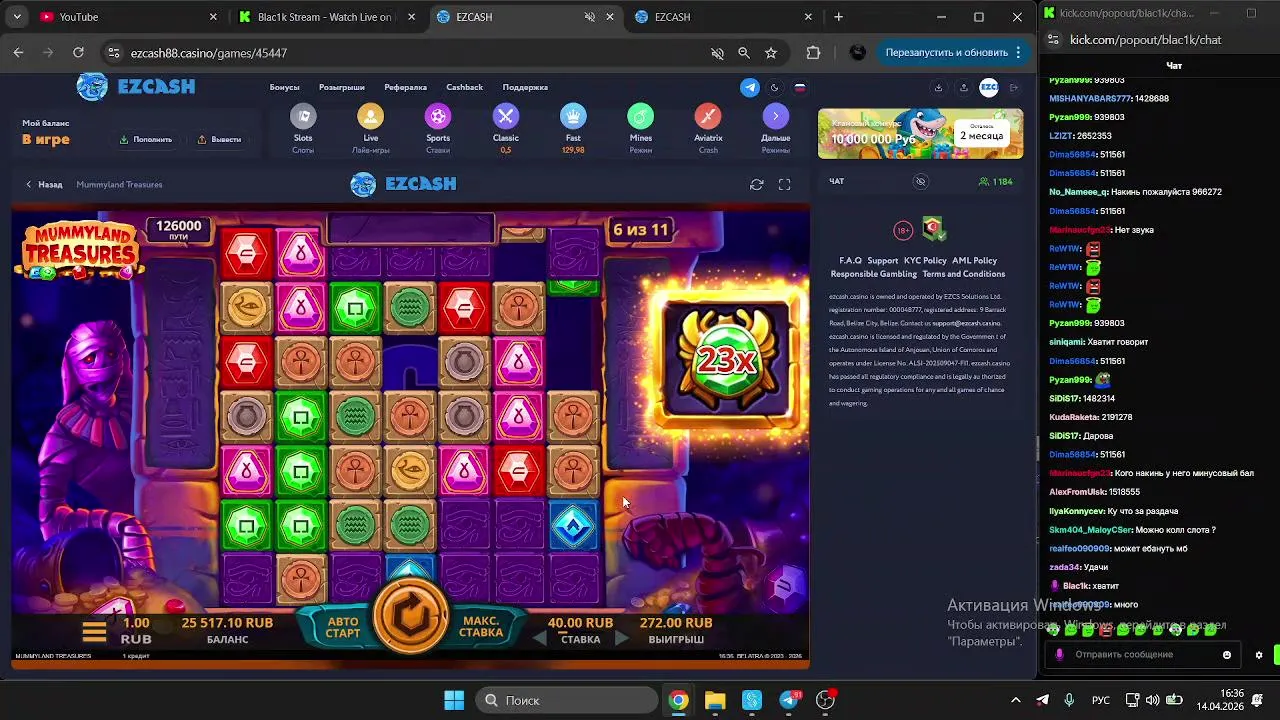Open the F.A.Q link
Viewport: 1280px width, 720px height.
(850, 261)
